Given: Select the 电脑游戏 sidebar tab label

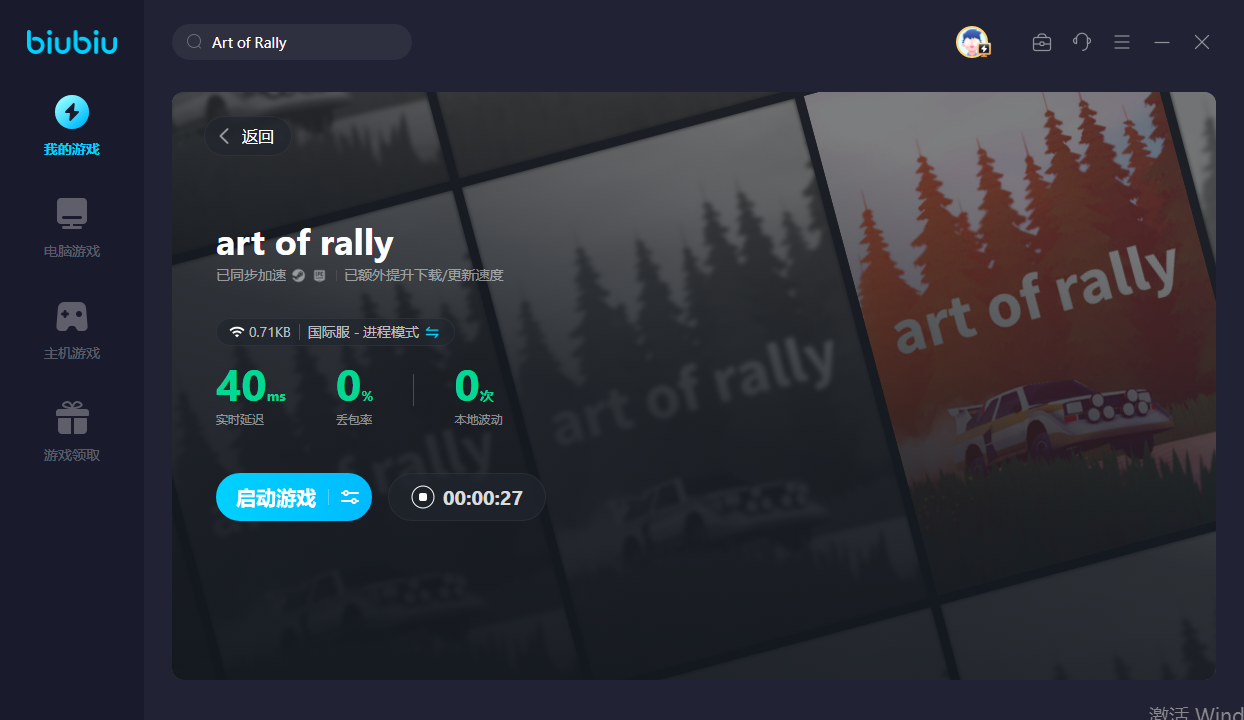Looking at the screenshot, I should point(72,252).
